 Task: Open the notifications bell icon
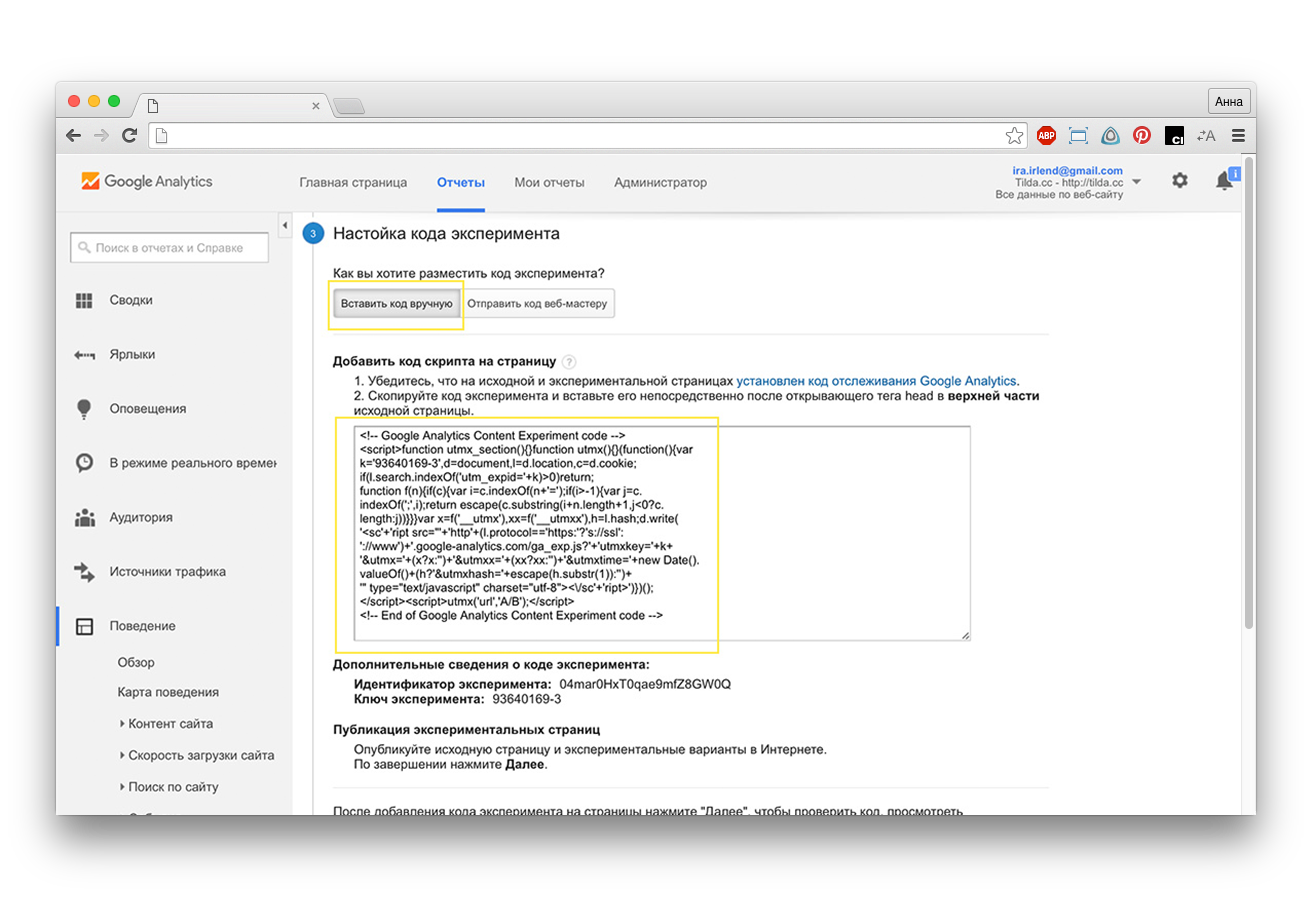click(x=1224, y=181)
